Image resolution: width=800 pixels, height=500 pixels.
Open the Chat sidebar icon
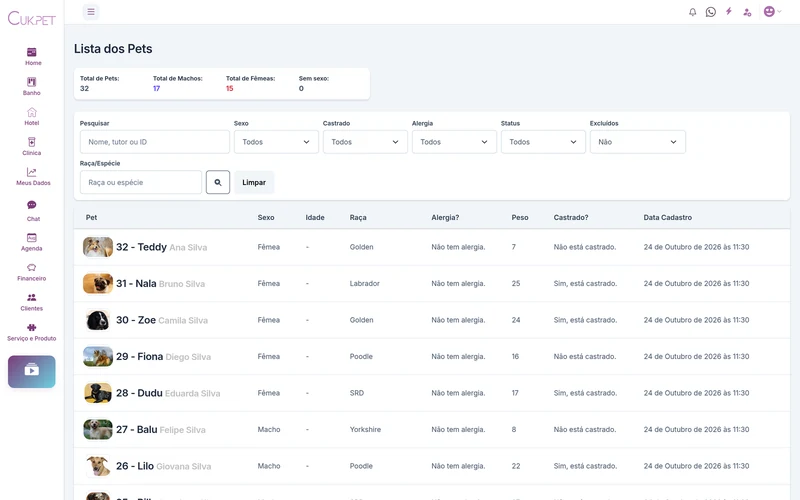(x=32, y=211)
